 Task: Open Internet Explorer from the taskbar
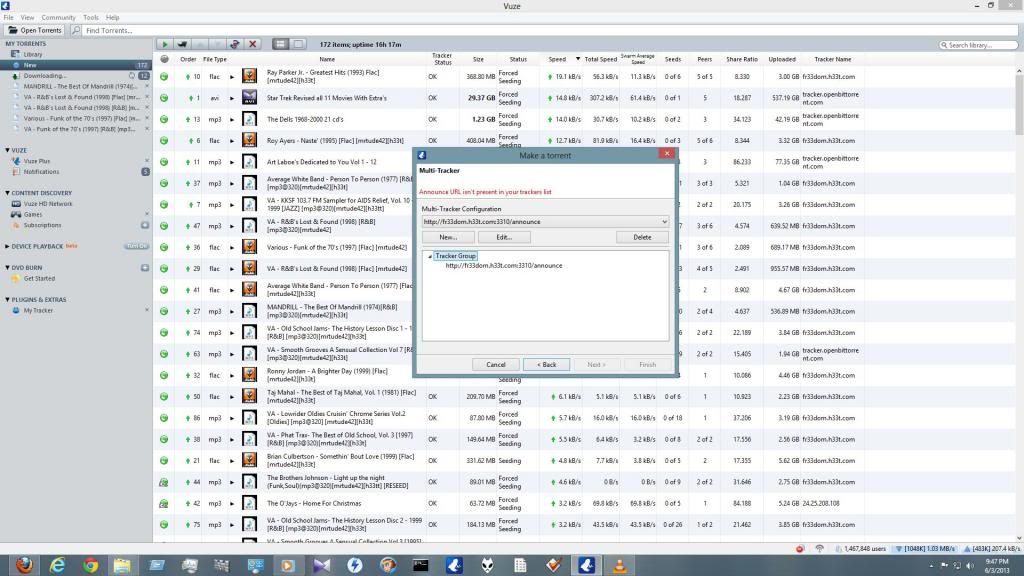(x=57, y=566)
